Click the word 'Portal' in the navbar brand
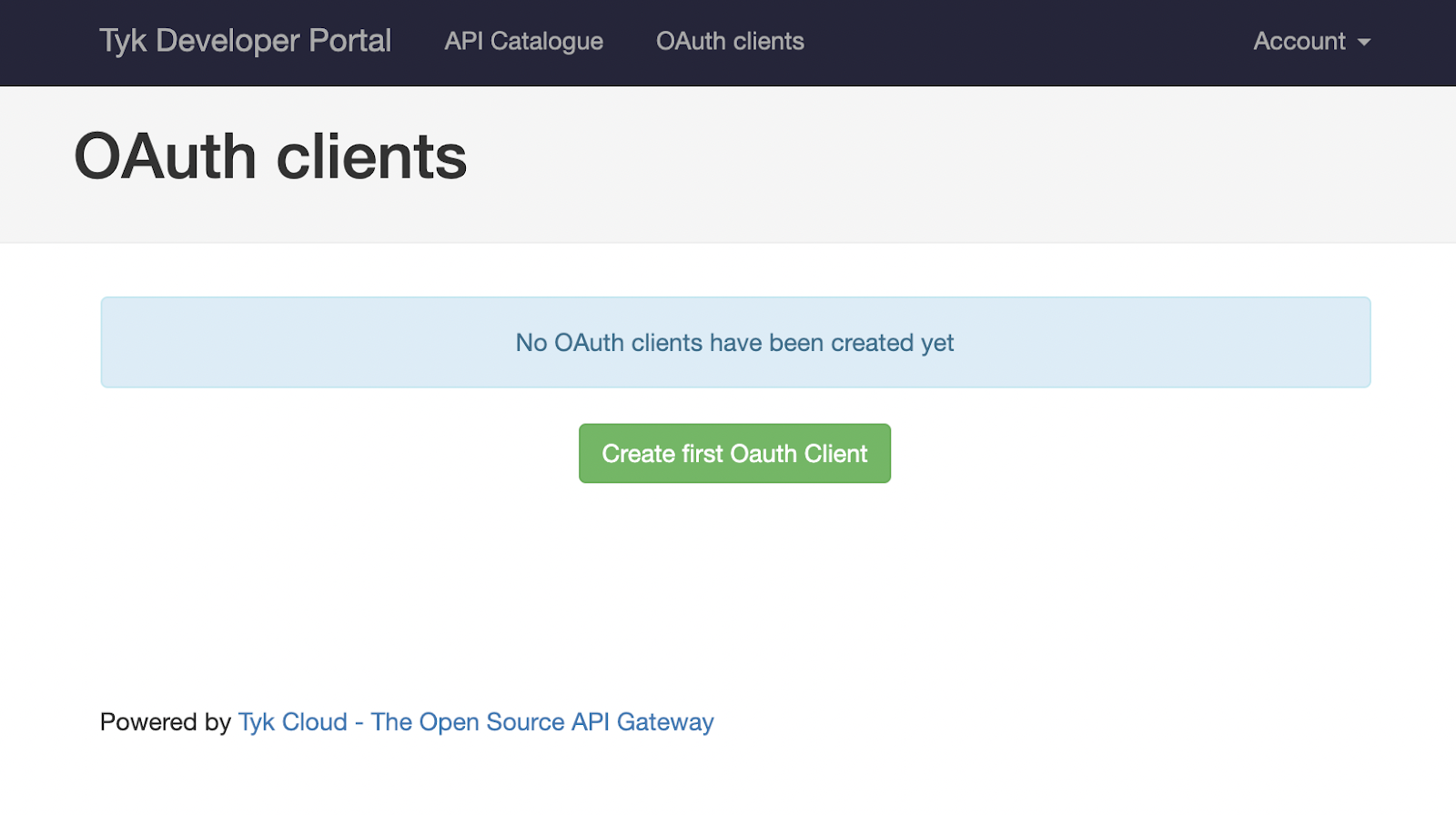Viewport: 1456px width, 815px height. tap(349, 41)
